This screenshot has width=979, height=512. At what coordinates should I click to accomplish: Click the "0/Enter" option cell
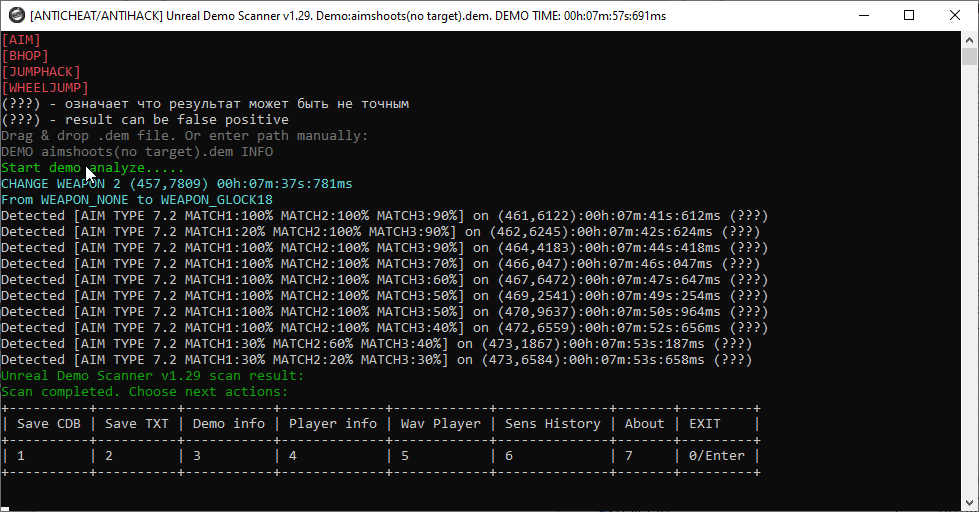tap(717, 456)
